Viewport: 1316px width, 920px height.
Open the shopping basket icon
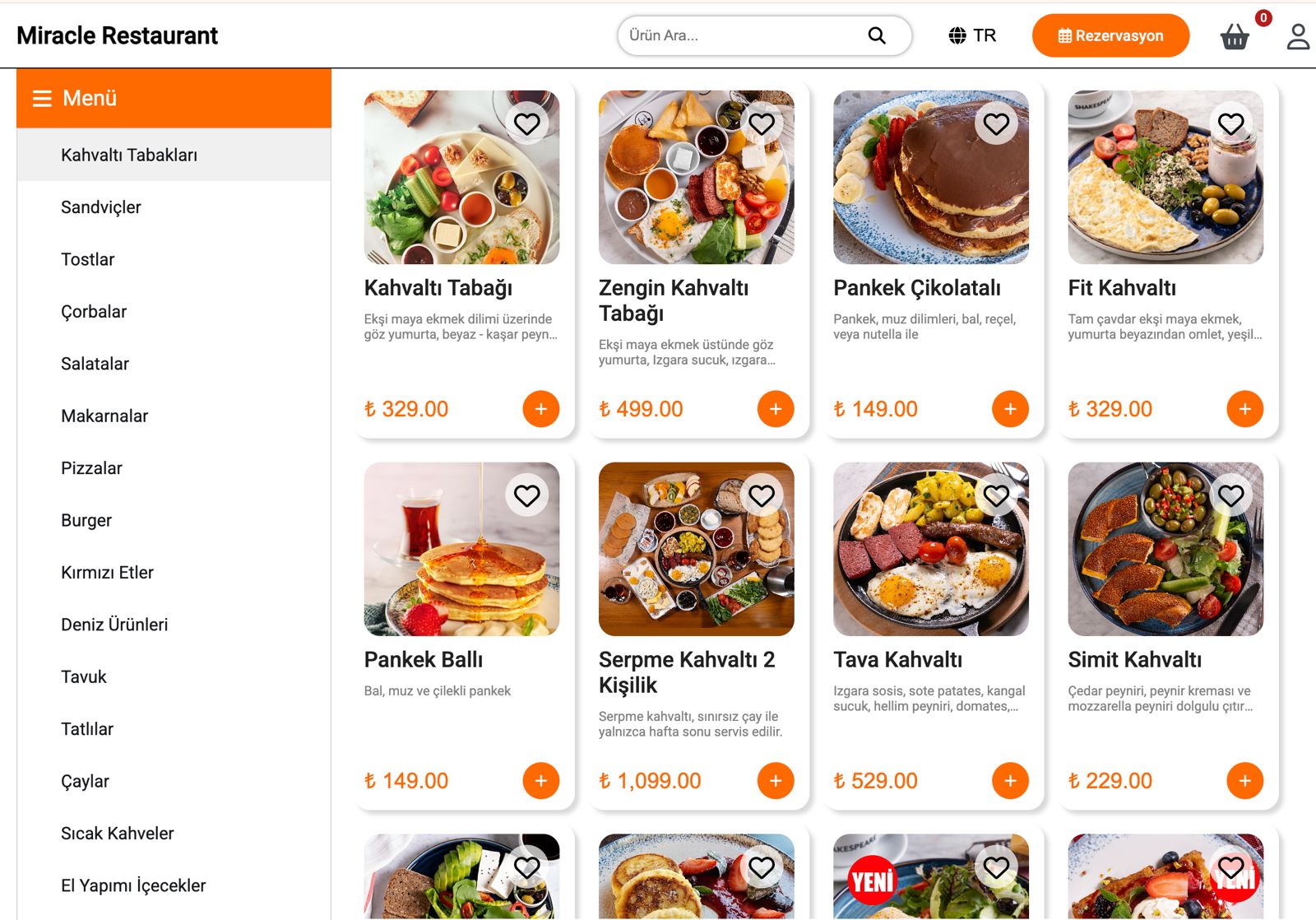(1234, 36)
